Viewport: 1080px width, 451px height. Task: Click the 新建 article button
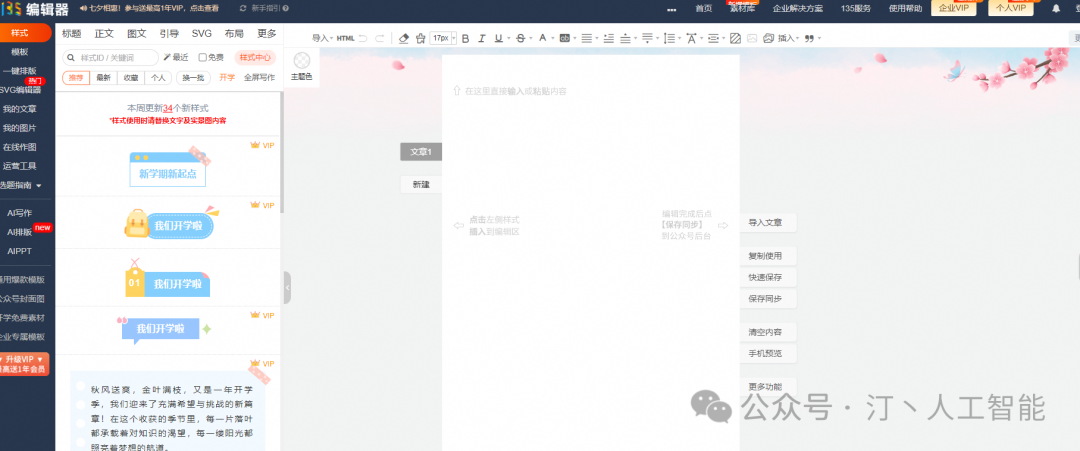click(421, 185)
